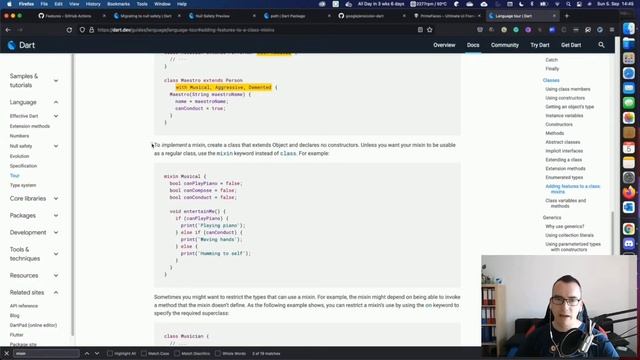The image size is (640, 360).
Task: Open the site search magnifier icon
Action: point(601,45)
